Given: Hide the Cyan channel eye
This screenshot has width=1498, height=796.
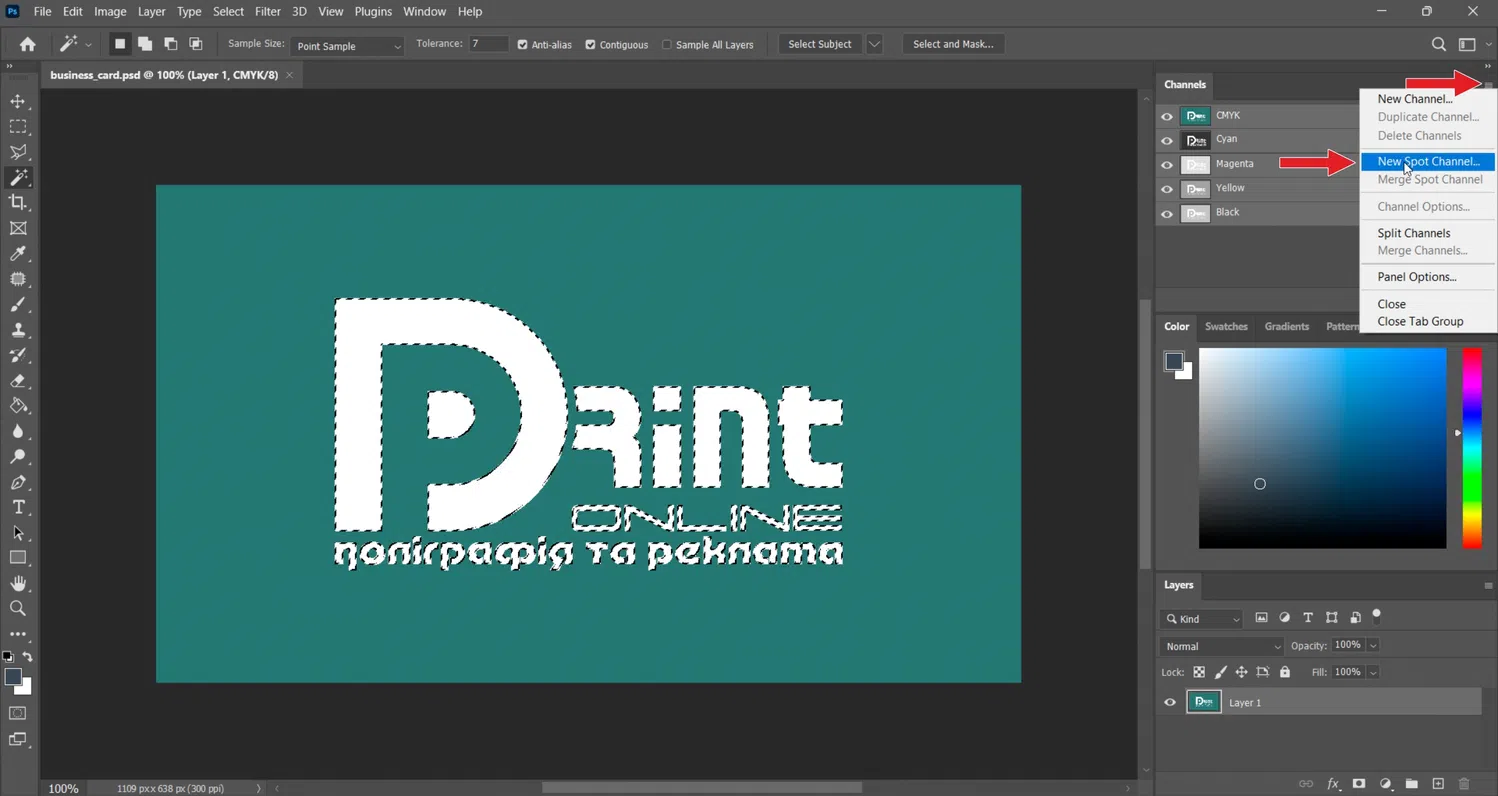Looking at the screenshot, I should pyautogui.click(x=1167, y=140).
